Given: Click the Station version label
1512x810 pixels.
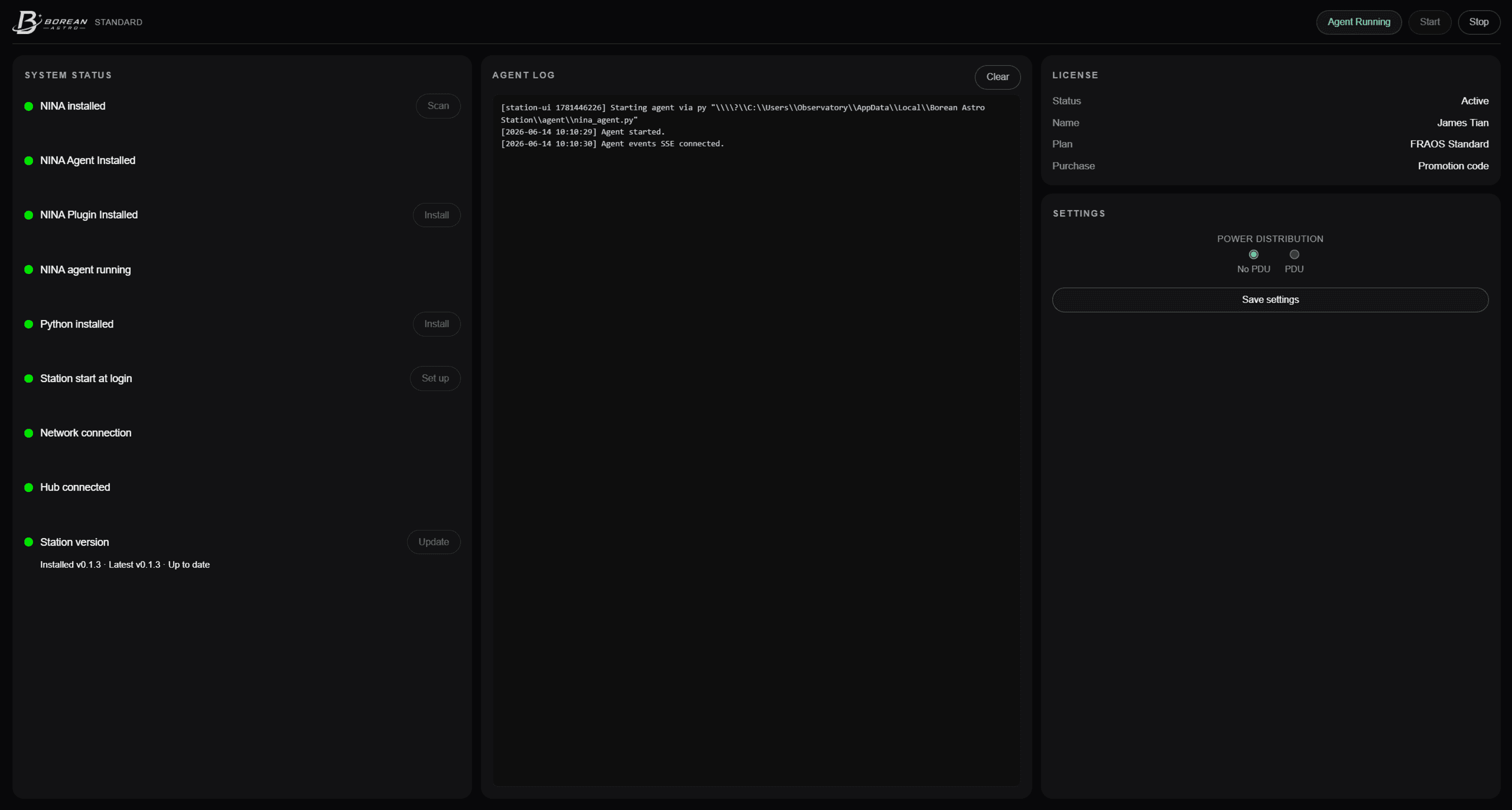Looking at the screenshot, I should click(x=74, y=542).
